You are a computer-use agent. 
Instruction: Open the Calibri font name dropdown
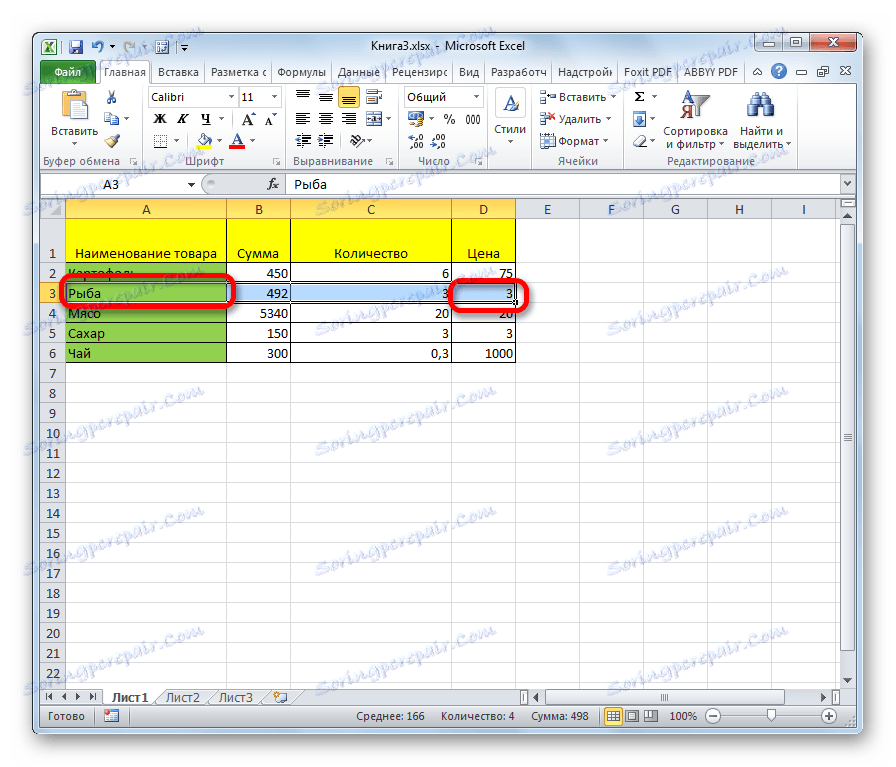(231, 97)
